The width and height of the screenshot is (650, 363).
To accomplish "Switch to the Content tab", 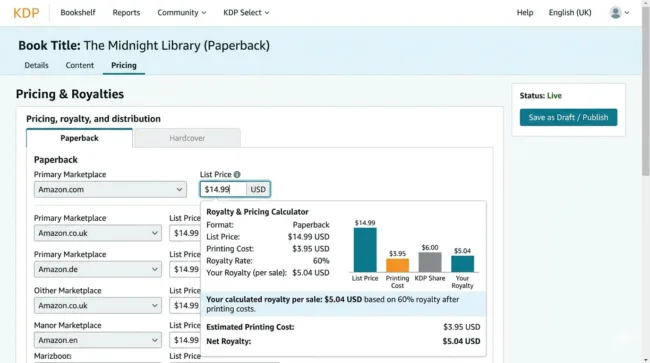I will [x=80, y=65].
